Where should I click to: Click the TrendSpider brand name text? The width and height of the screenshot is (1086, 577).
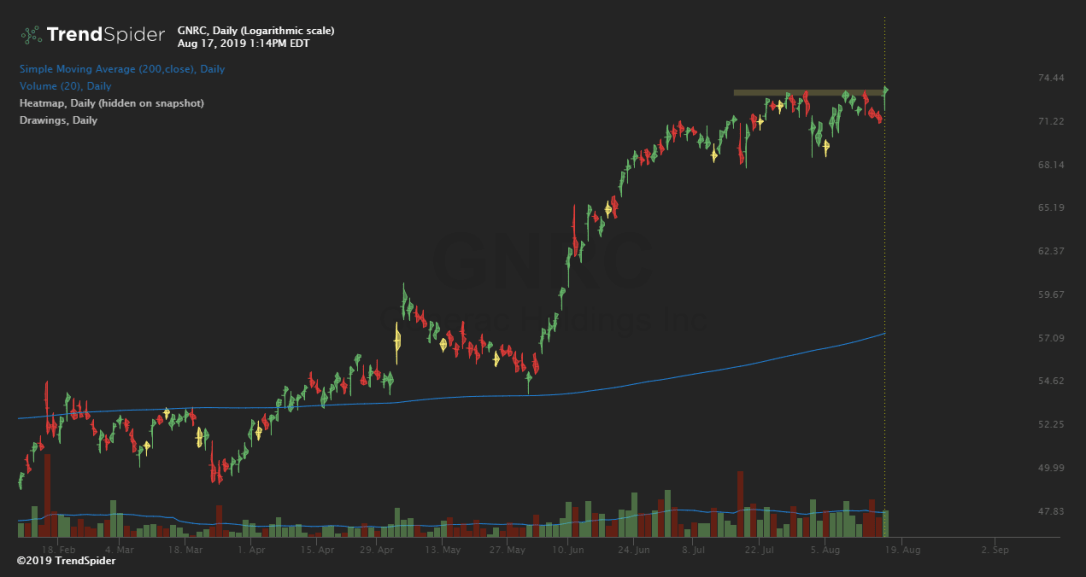105,35
